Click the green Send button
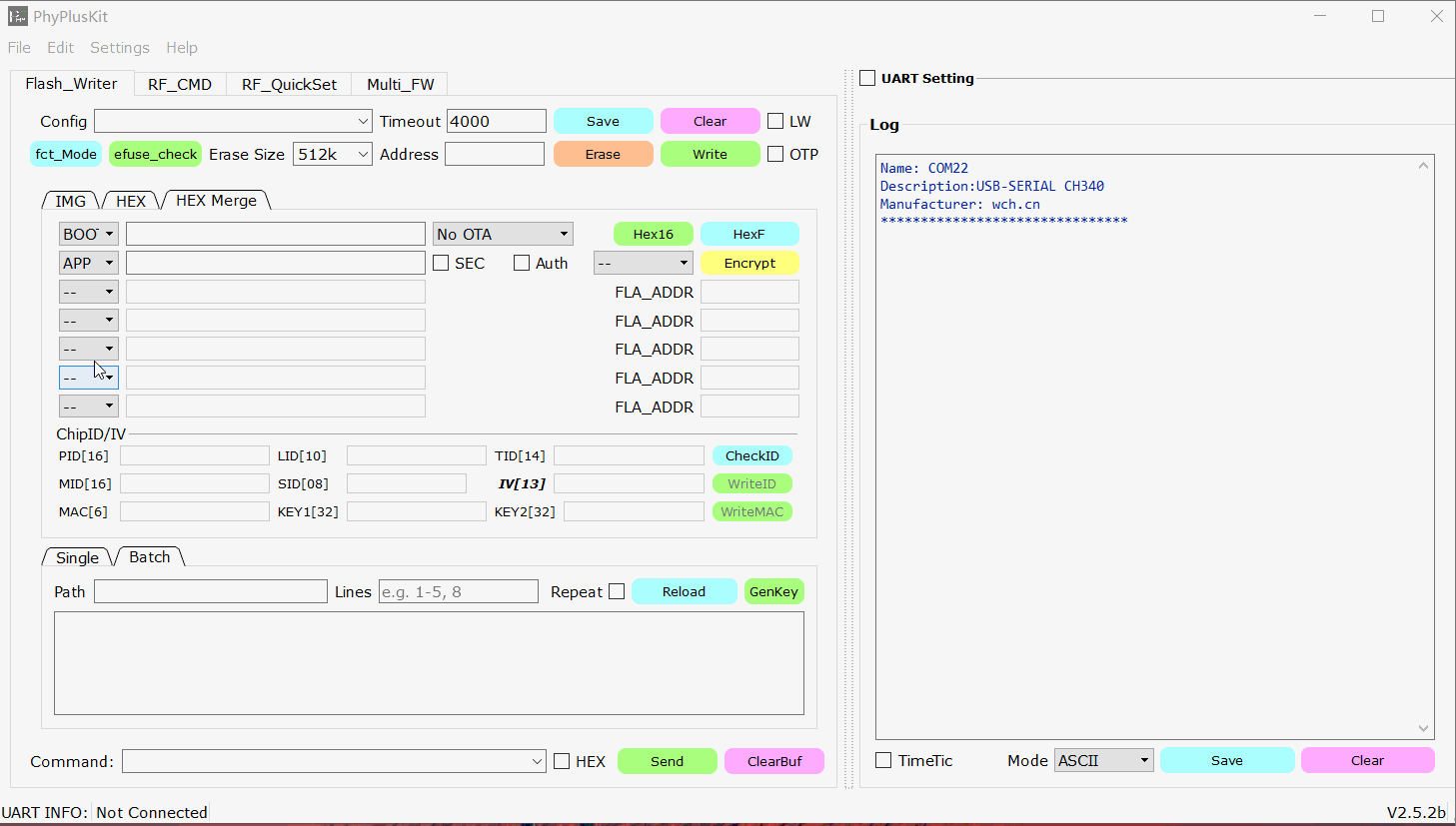This screenshot has height=826, width=1456. coord(667,761)
